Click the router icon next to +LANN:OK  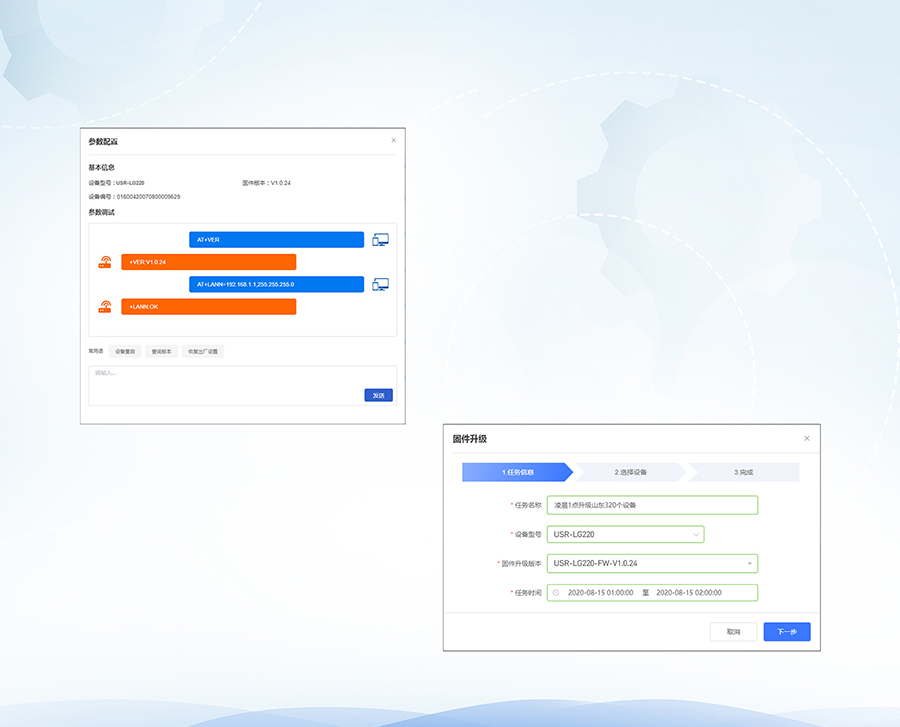(105, 307)
